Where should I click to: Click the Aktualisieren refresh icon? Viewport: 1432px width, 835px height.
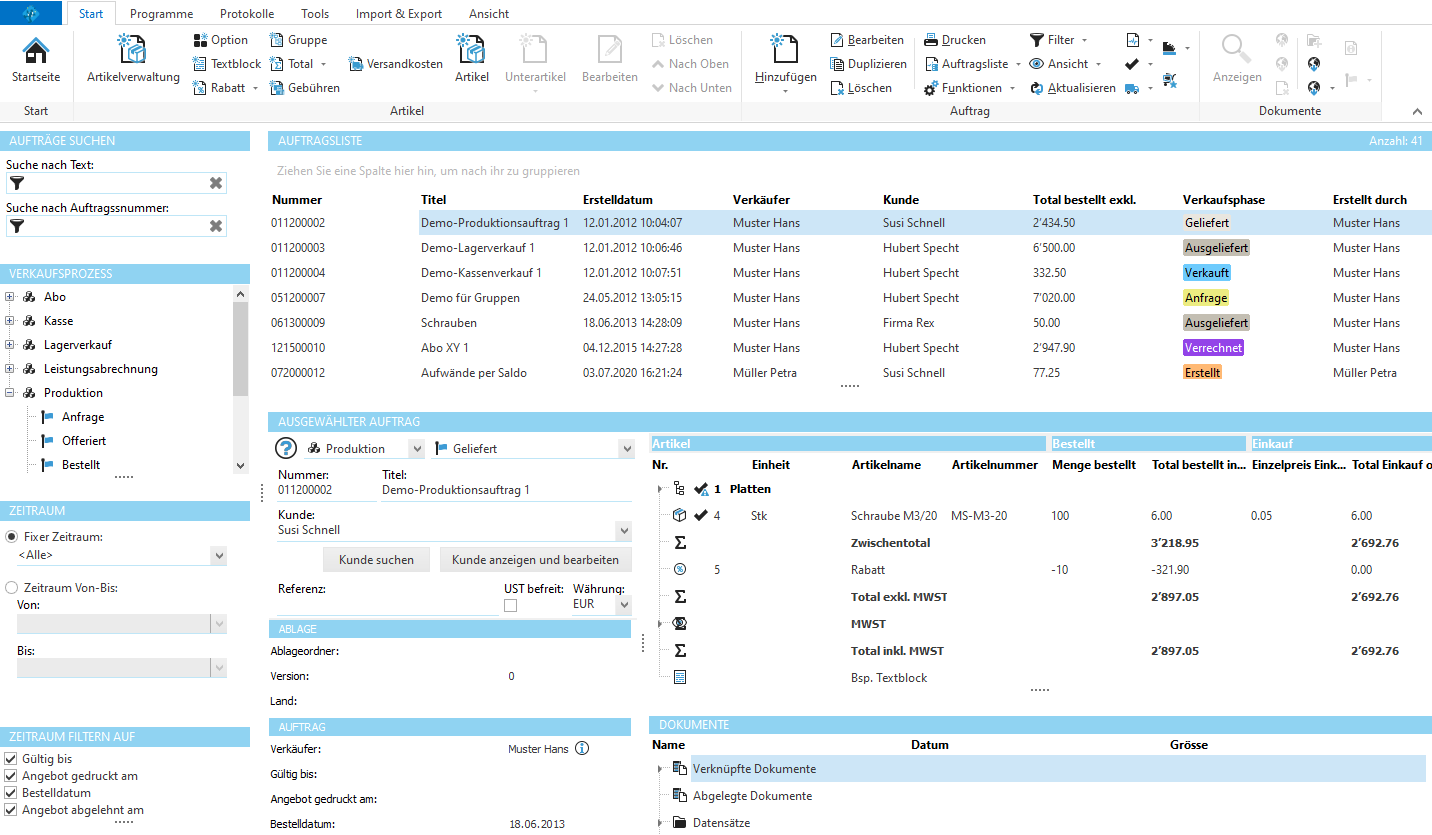pyautogui.click(x=1036, y=88)
